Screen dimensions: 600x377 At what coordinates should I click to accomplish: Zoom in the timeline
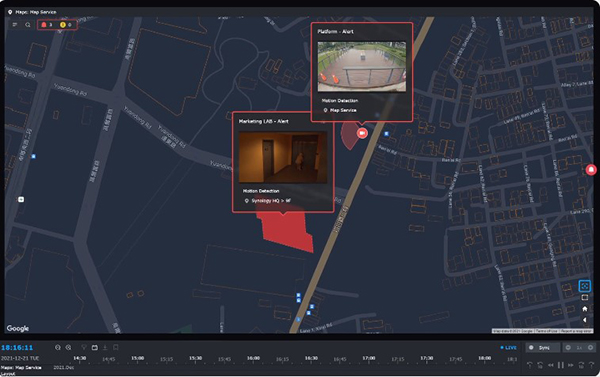click(x=68, y=348)
